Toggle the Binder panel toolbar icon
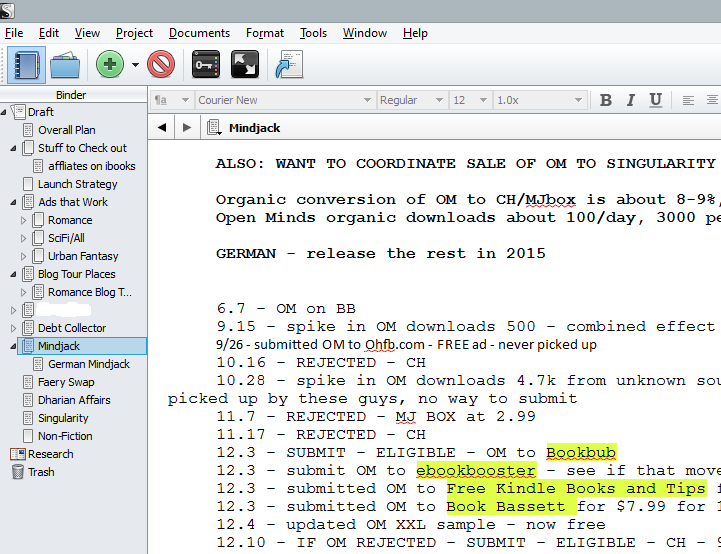Viewport: 721px width, 554px height. 26,65
